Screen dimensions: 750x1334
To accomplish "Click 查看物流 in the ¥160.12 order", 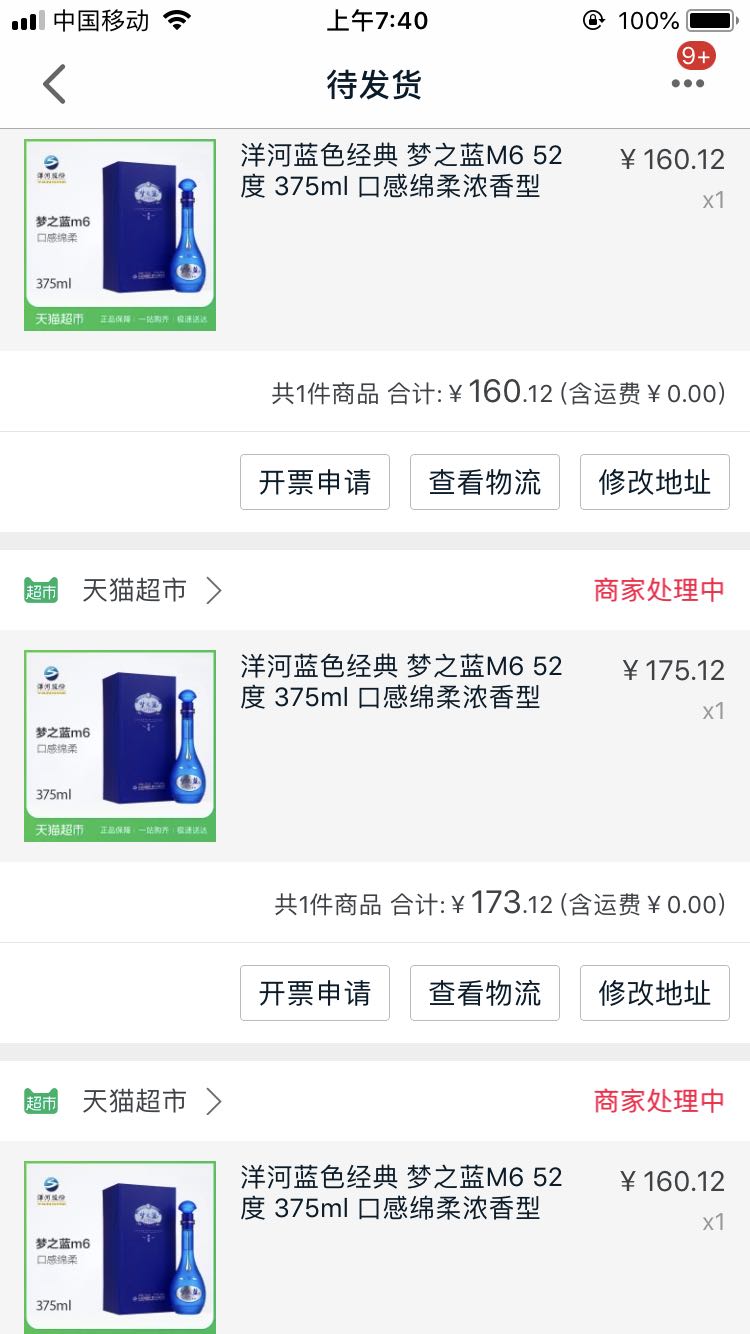I will pos(485,482).
